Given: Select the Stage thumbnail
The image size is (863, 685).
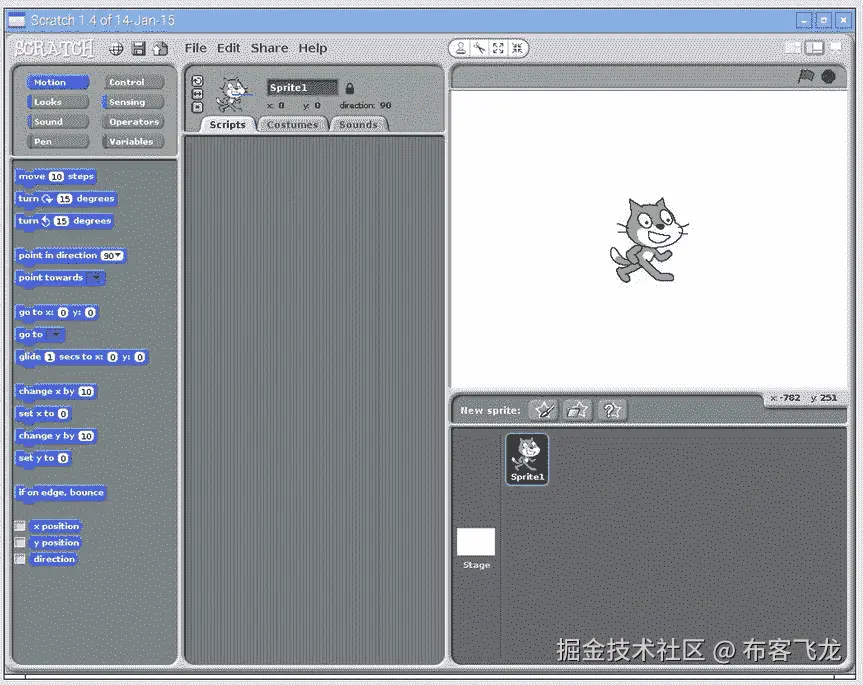Looking at the screenshot, I should coord(476,541).
